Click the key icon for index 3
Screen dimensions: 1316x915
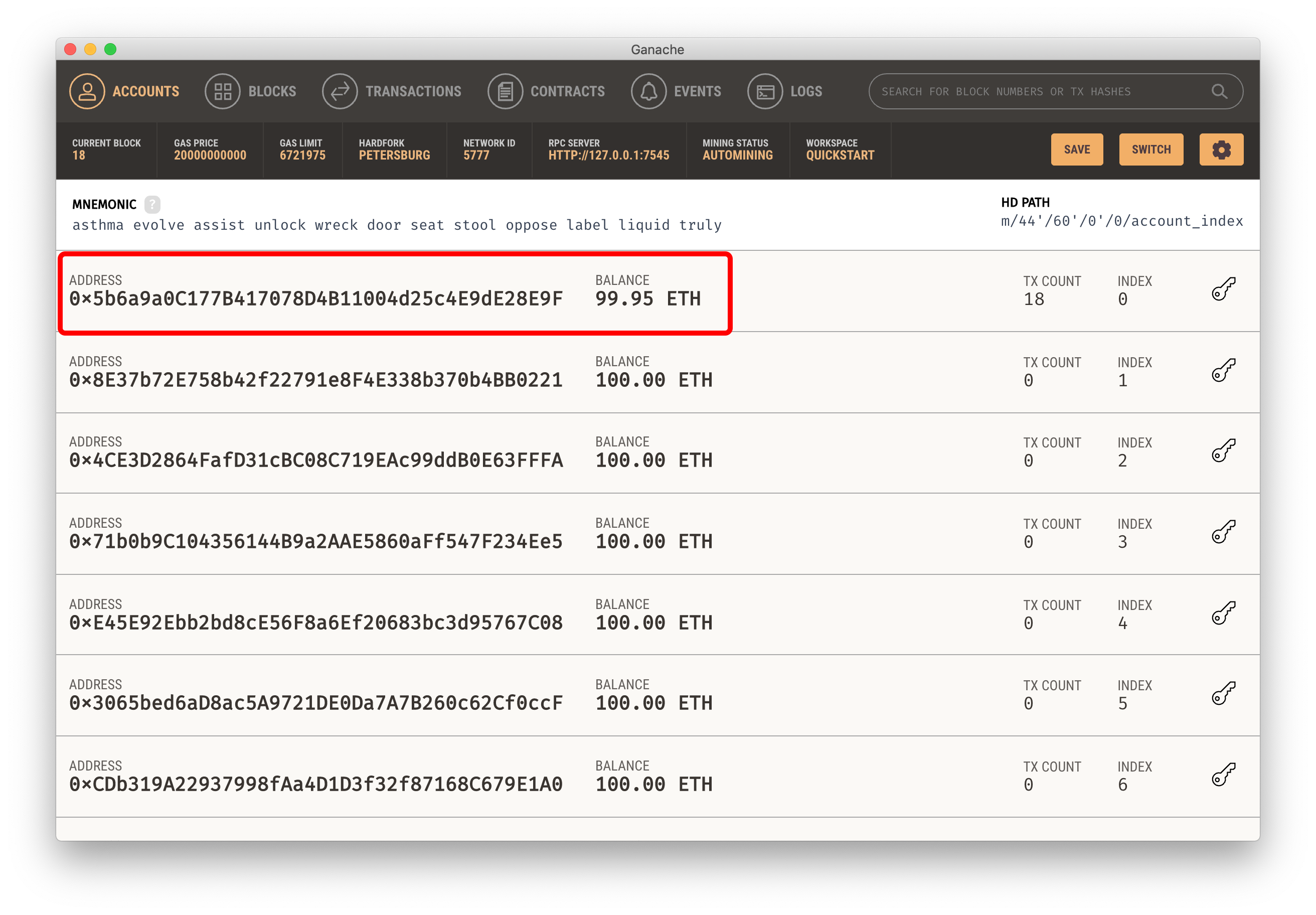[x=1223, y=532]
